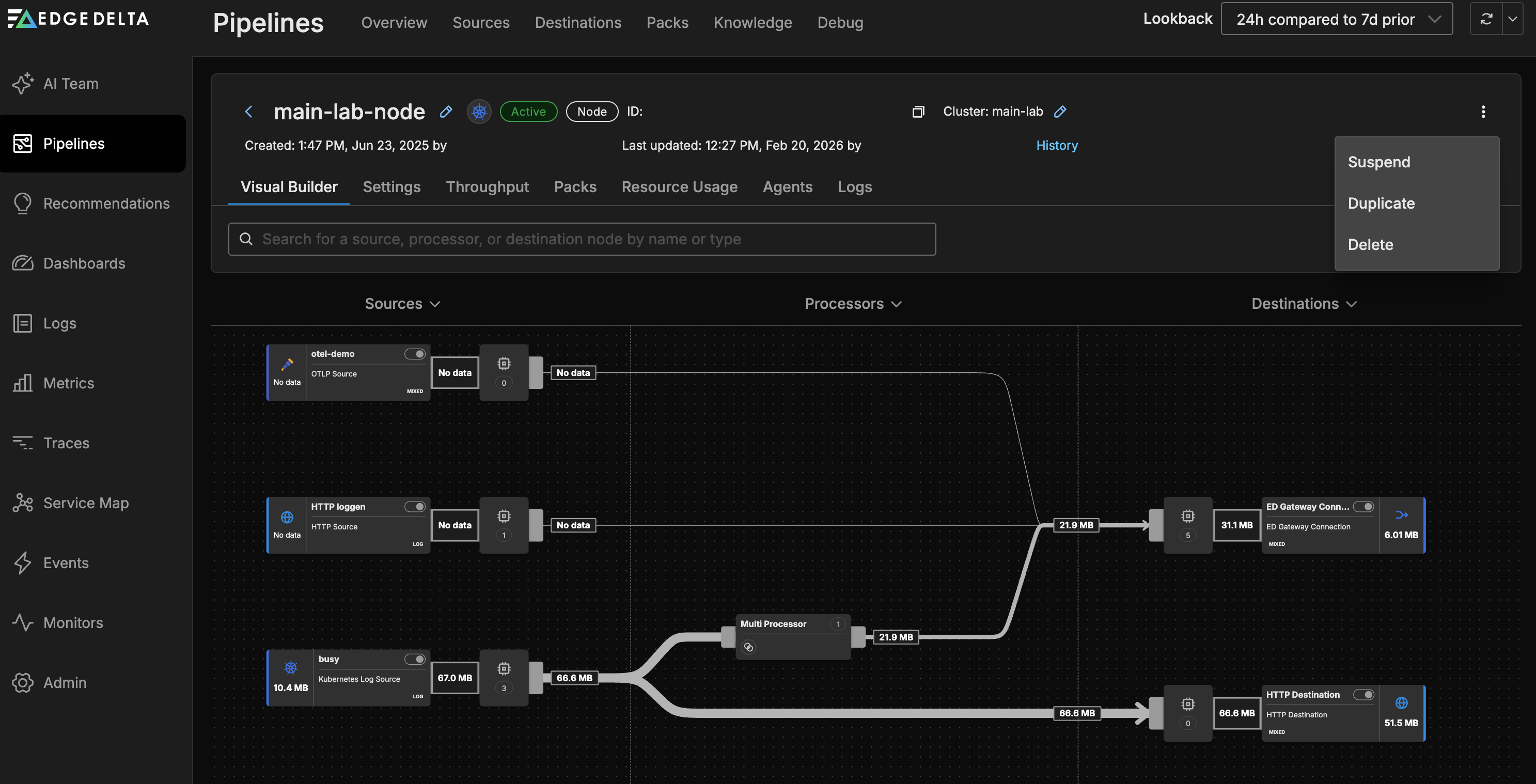Open Service Map in the sidebar
The width and height of the screenshot is (1536, 784).
(x=85, y=503)
